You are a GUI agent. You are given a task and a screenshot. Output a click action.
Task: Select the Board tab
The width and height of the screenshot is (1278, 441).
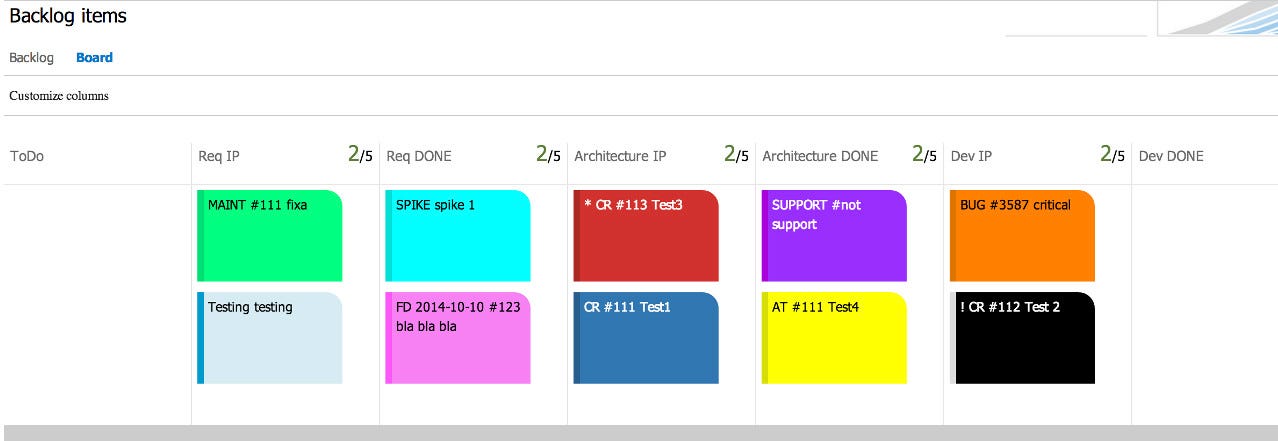click(94, 58)
